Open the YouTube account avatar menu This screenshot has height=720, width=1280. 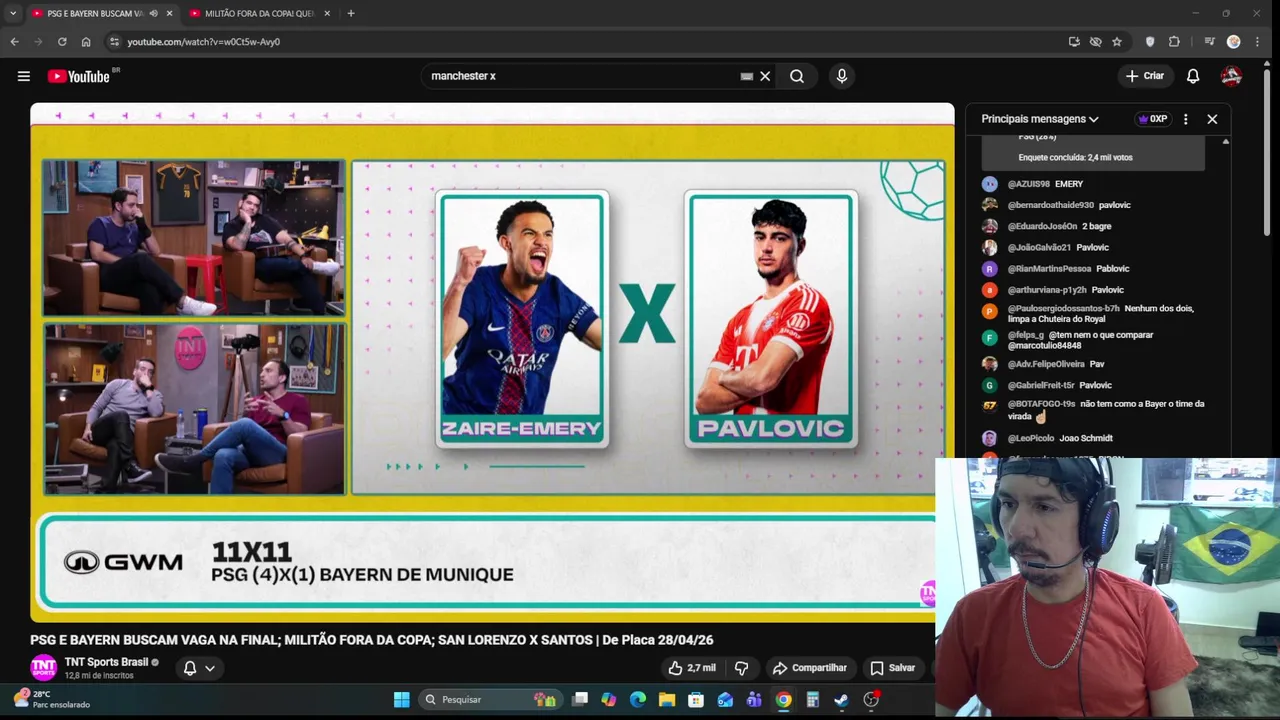click(x=1231, y=76)
